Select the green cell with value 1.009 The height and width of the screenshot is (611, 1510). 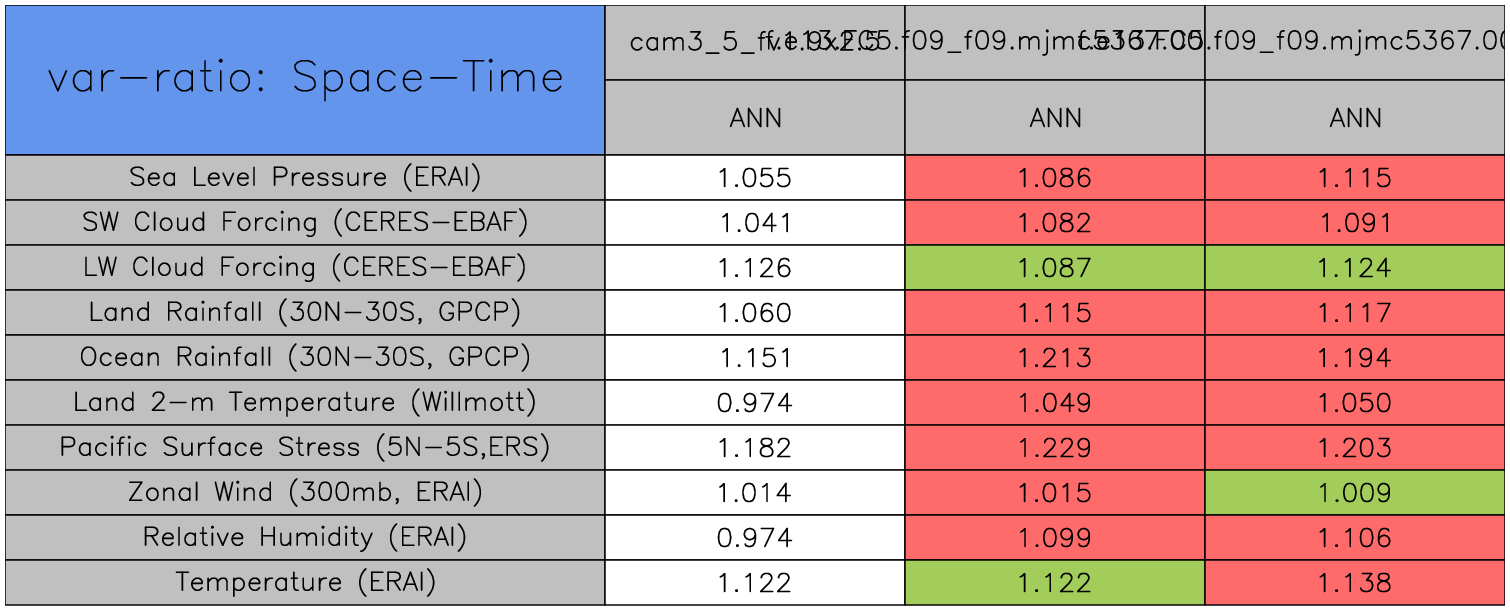1355,493
